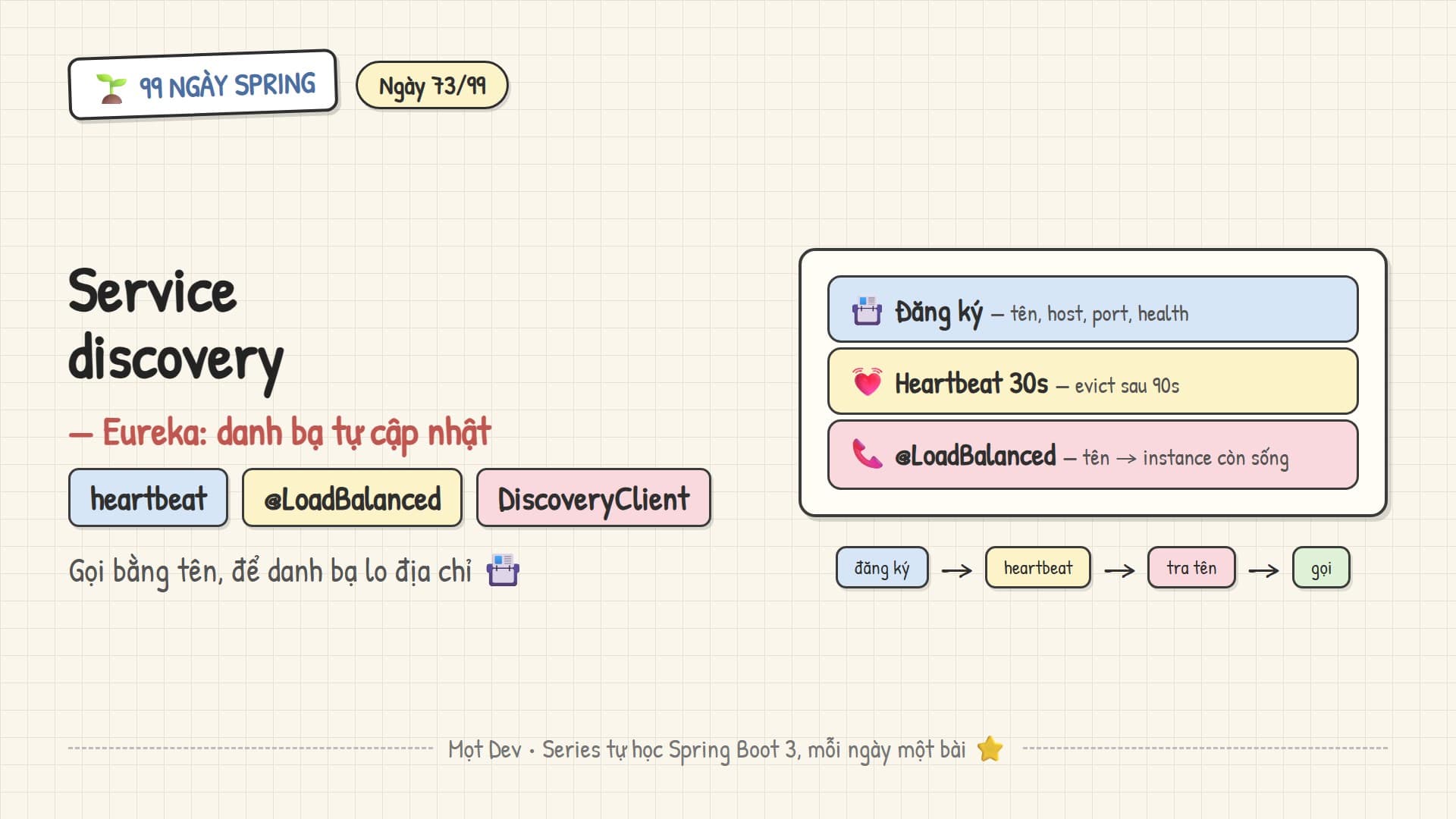Screen dimensions: 1456x819
Task: Open the 'Heartbeat 30s' yellow card
Action: [x=1093, y=381]
